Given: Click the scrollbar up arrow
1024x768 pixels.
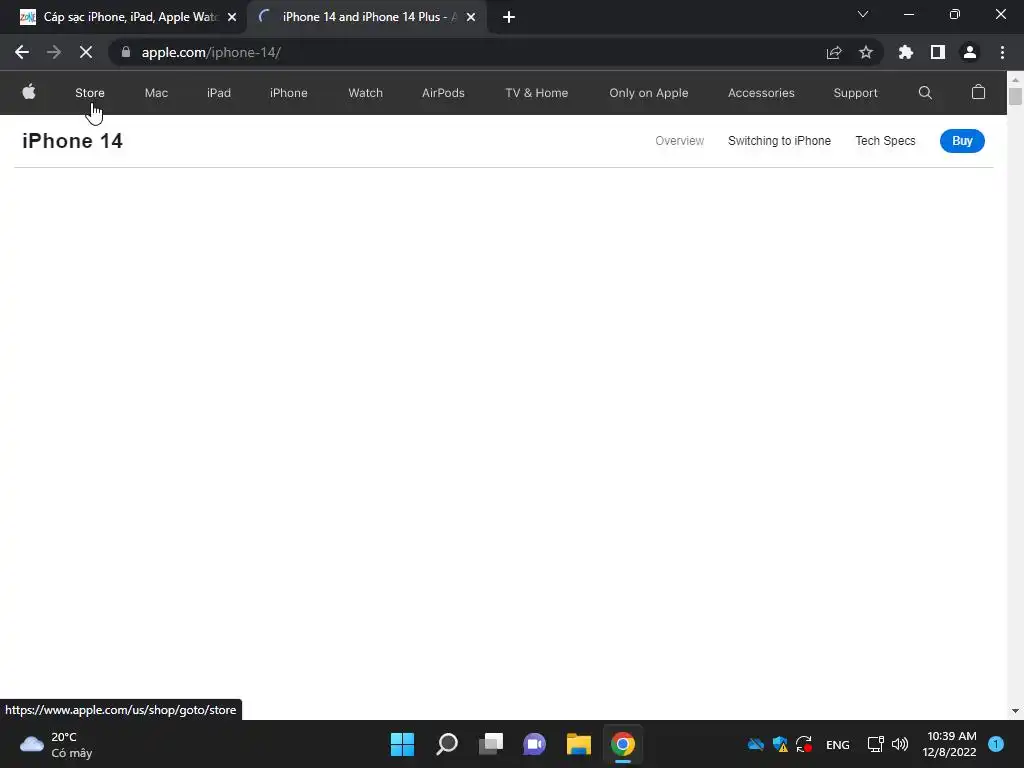Looking at the screenshot, I should pos(1015,79).
